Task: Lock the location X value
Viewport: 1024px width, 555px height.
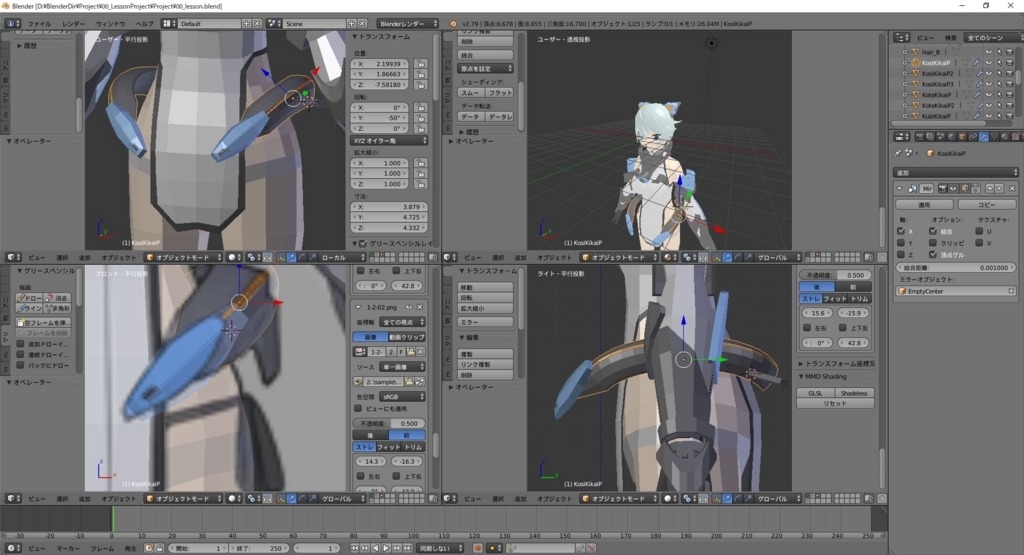Action: click(x=421, y=64)
